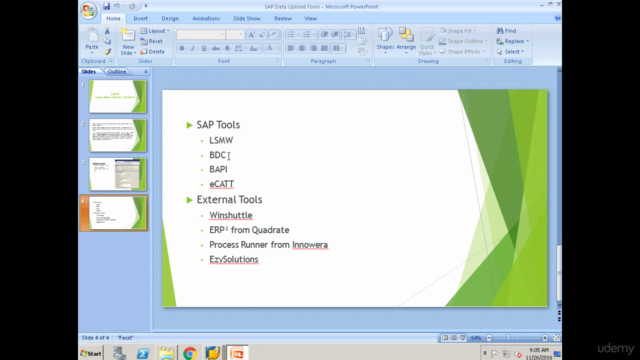Image resolution: width=640 pixels, height=360 pixels.
Task: Switch to the Insert tab
Action: pyautogui.click(x=140, y=18)
